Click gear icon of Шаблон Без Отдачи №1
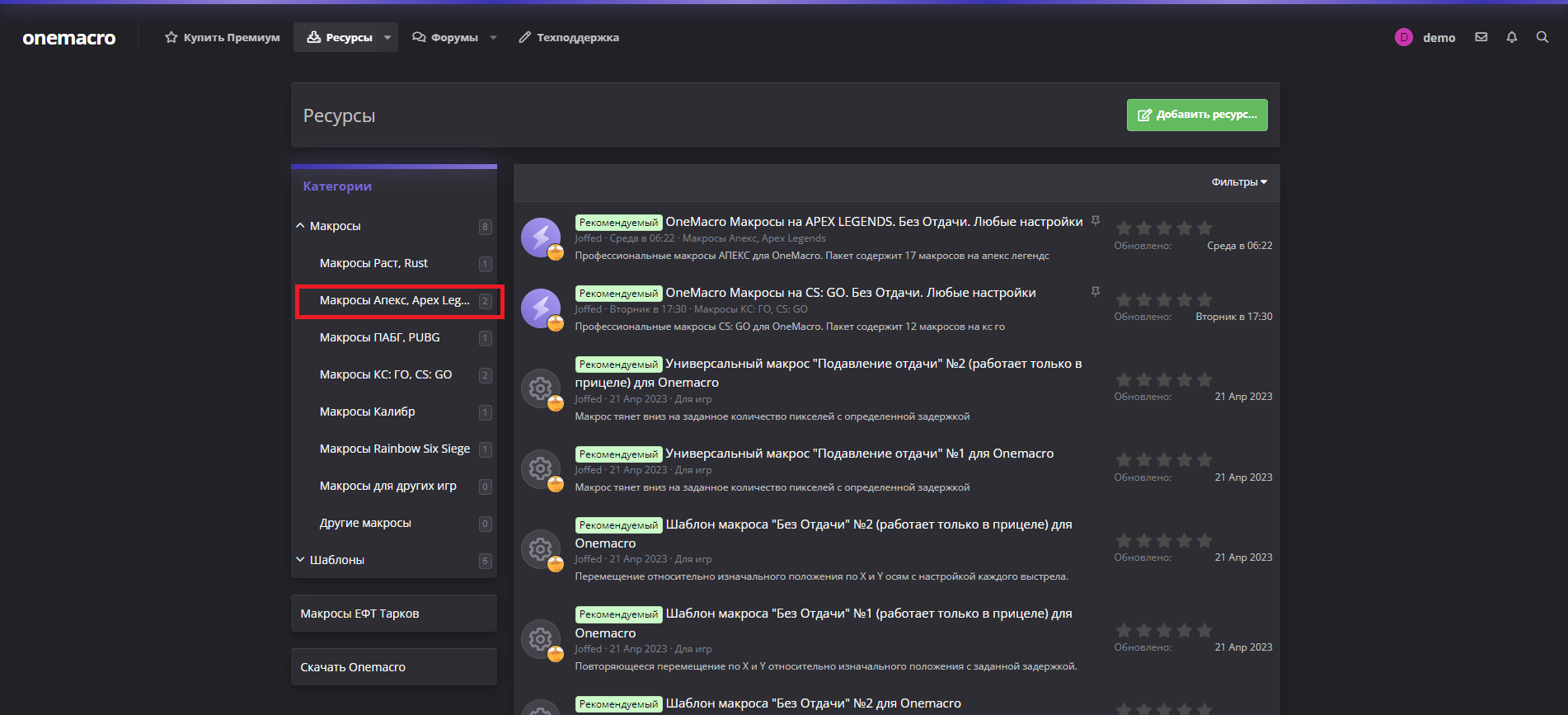The height and width of the screenshot is (715, 1568). tap(541, 639)
